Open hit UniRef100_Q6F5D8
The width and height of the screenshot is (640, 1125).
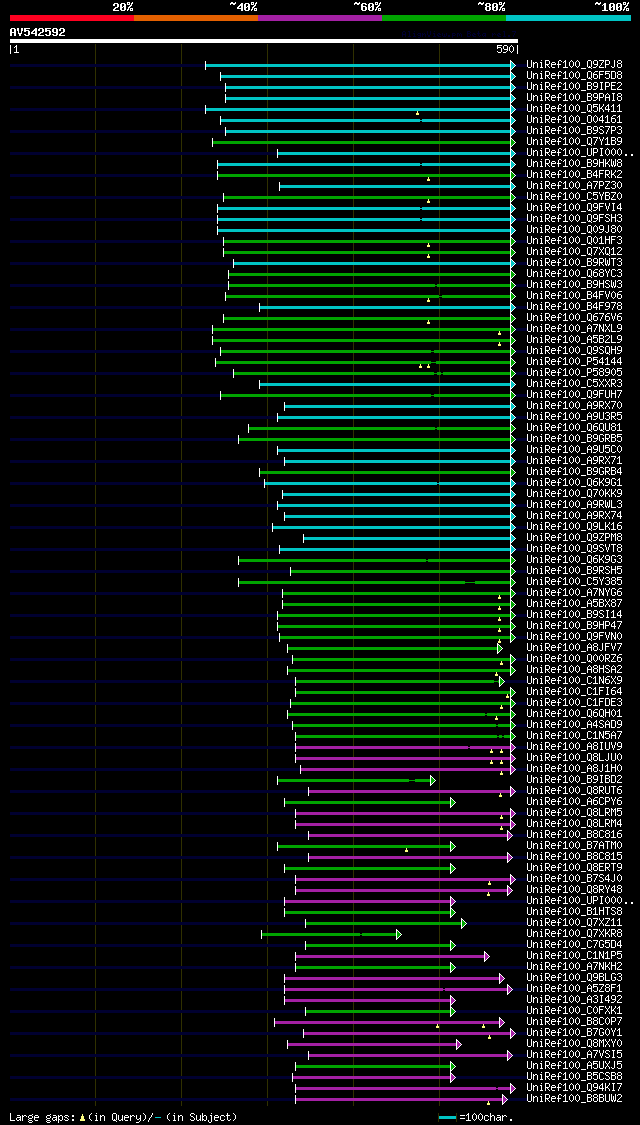(x=574, y=75)
